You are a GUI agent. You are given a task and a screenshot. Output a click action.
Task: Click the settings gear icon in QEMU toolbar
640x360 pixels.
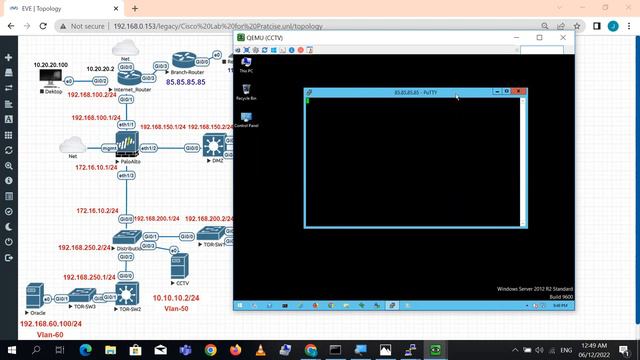(x=256, y=50)
